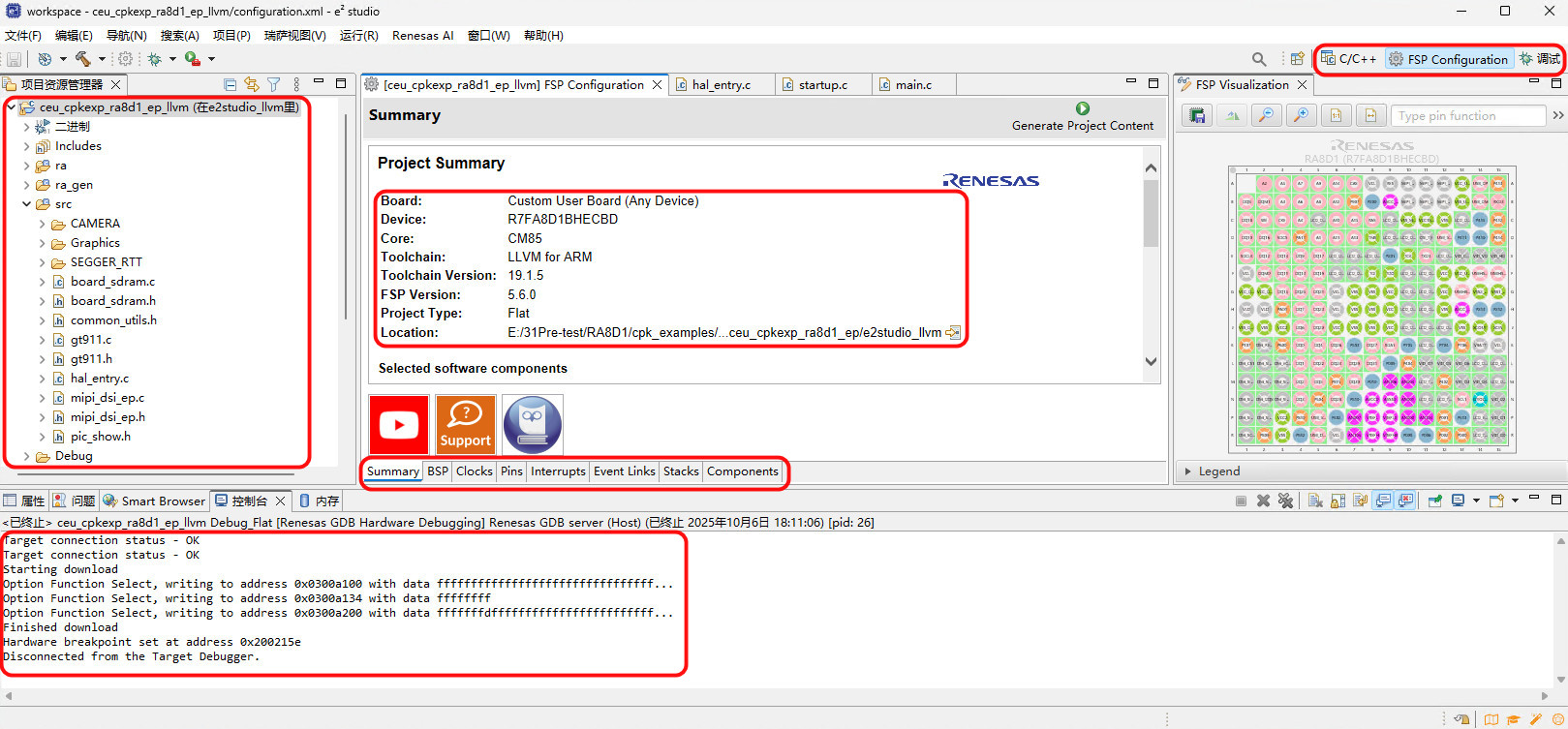Expand the CAMERA folder
Screen dimensions: 1568x729
(42, 224)
